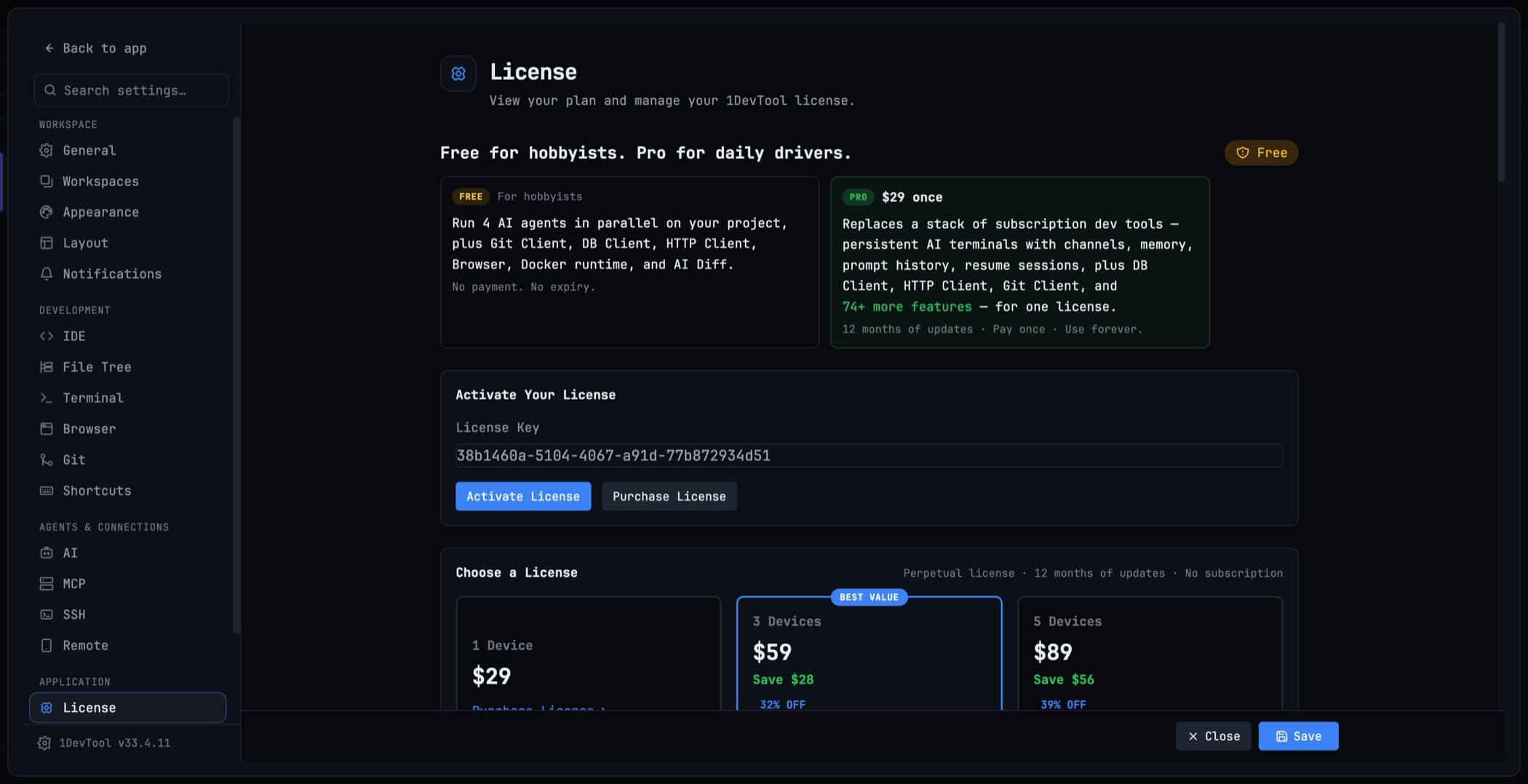Click the AI robot icon
1528x784 pixels.
coord(47,553)
